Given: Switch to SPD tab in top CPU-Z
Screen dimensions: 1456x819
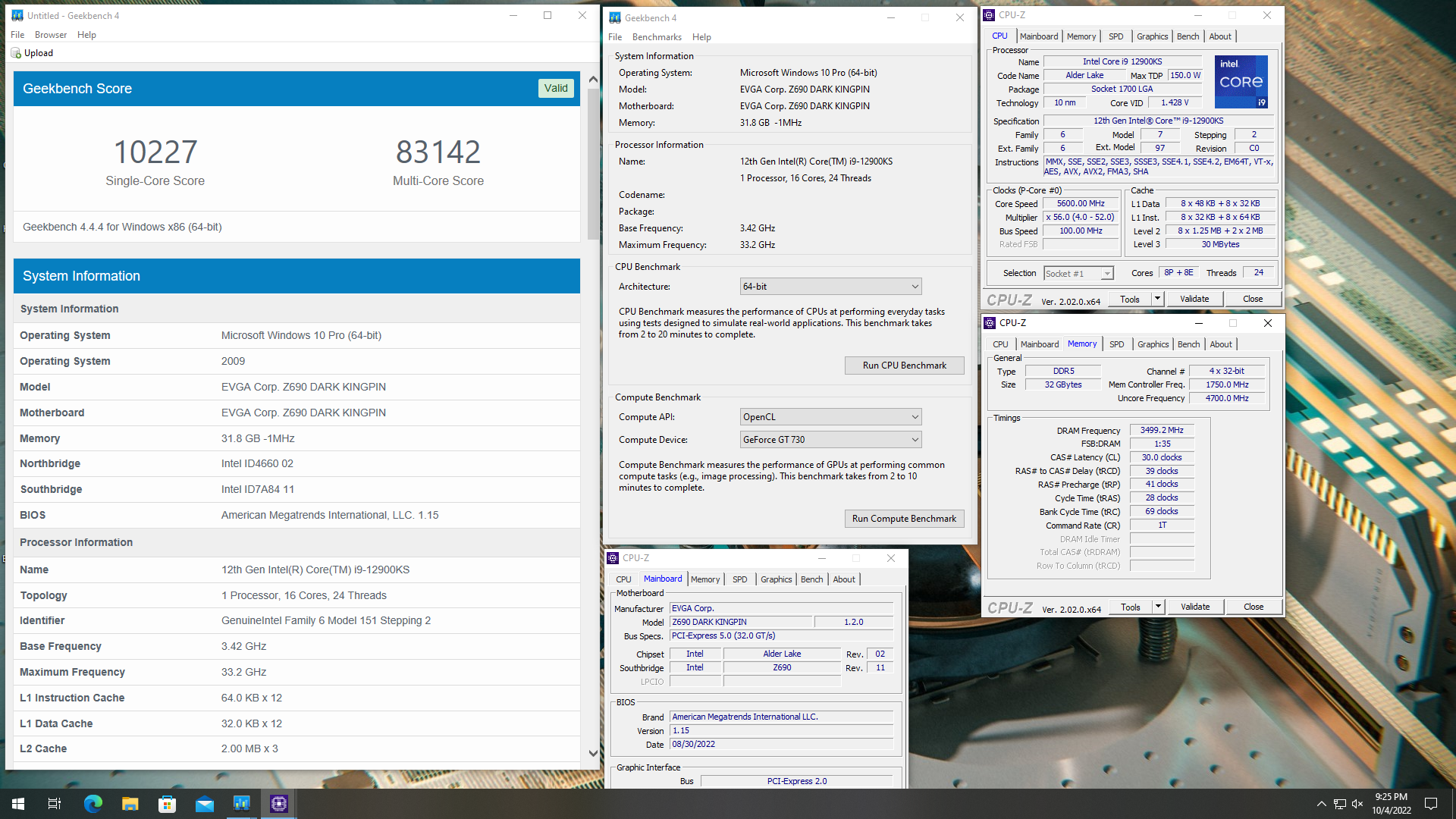Looking at the screenshot, I should point(1116,36).
